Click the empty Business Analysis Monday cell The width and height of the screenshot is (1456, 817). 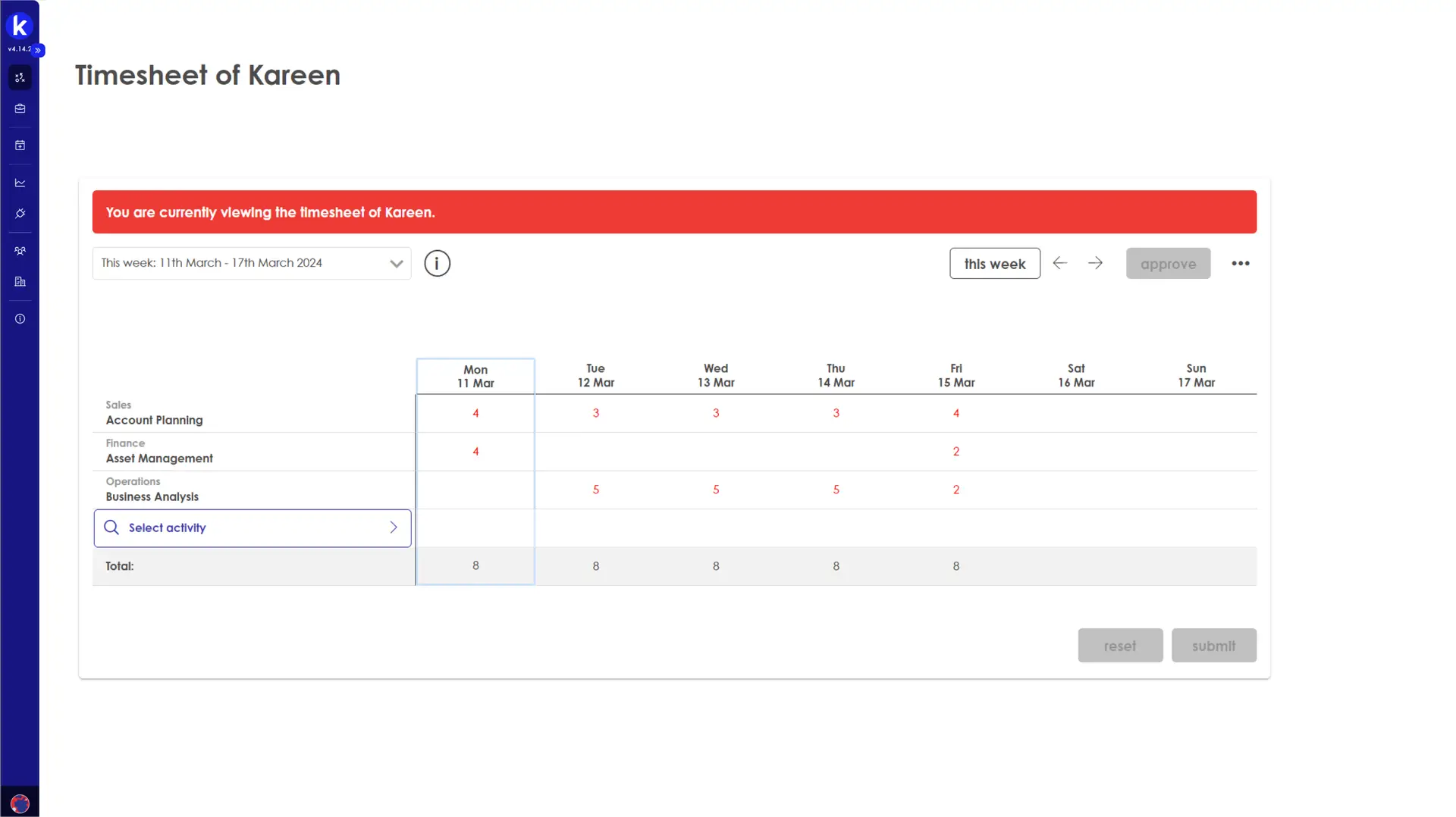click(x=475, y=490)
